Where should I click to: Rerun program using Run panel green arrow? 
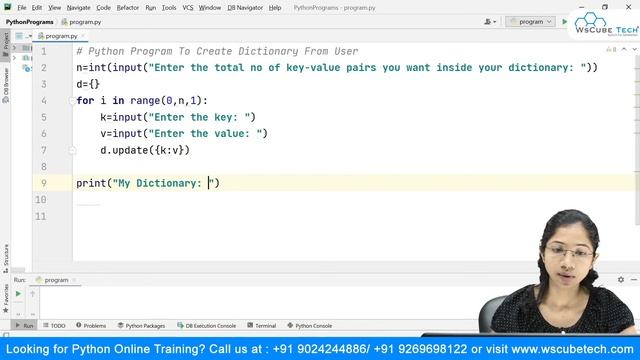pyautogui.click(x=18, y=293)
